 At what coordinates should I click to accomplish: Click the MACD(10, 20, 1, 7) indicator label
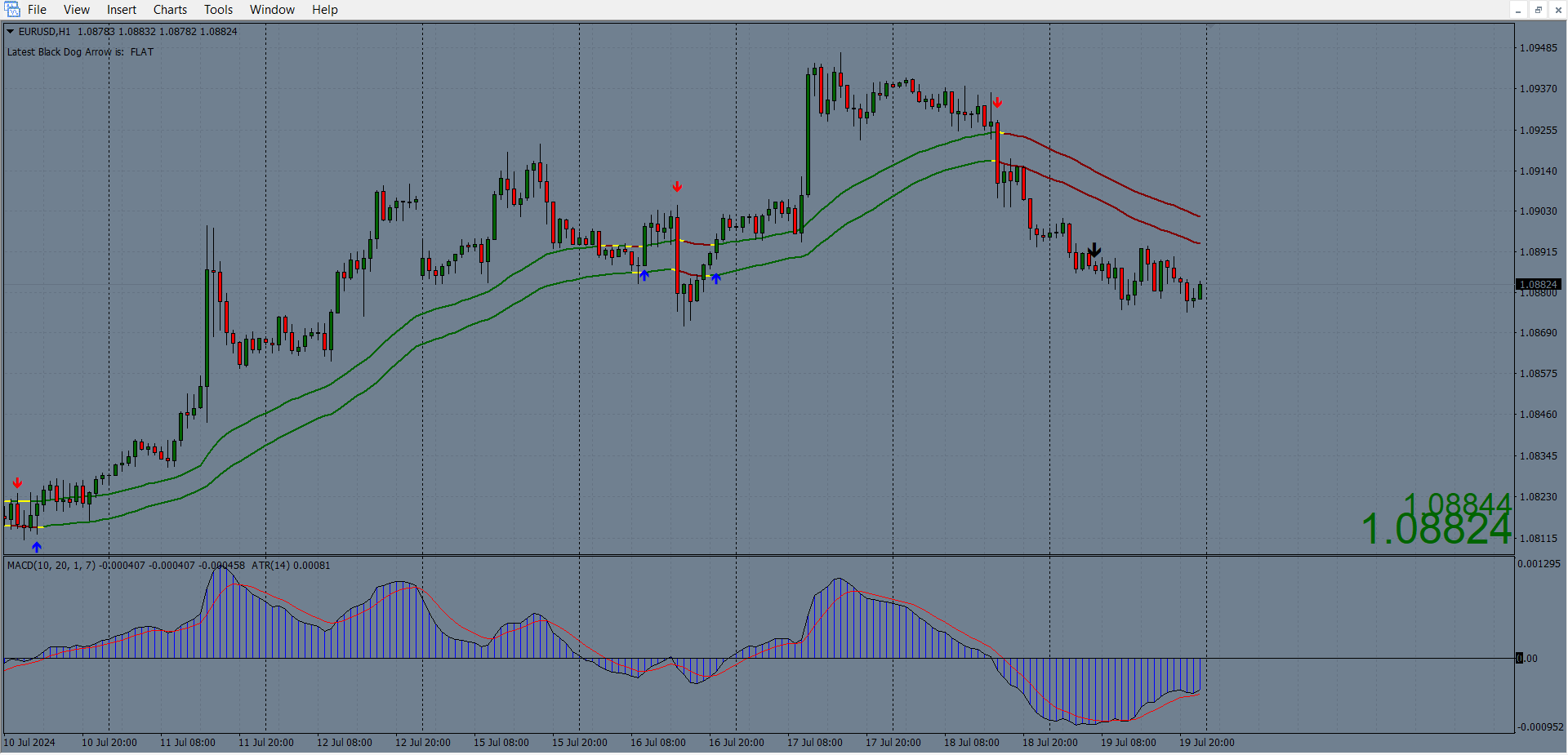(51, 566)
